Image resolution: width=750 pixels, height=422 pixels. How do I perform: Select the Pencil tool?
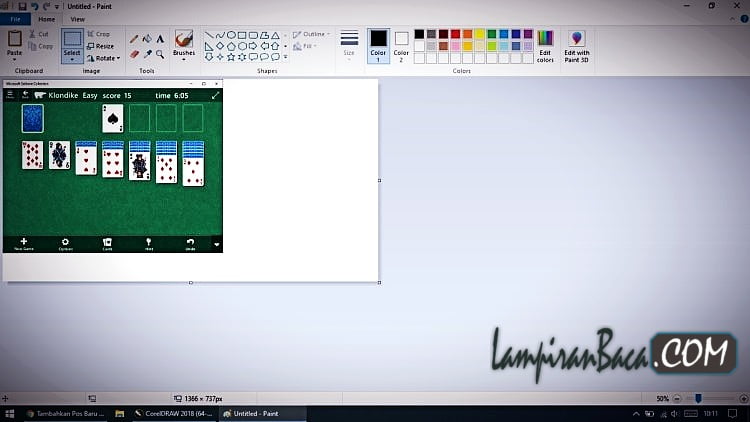click(x=134, y=39)
